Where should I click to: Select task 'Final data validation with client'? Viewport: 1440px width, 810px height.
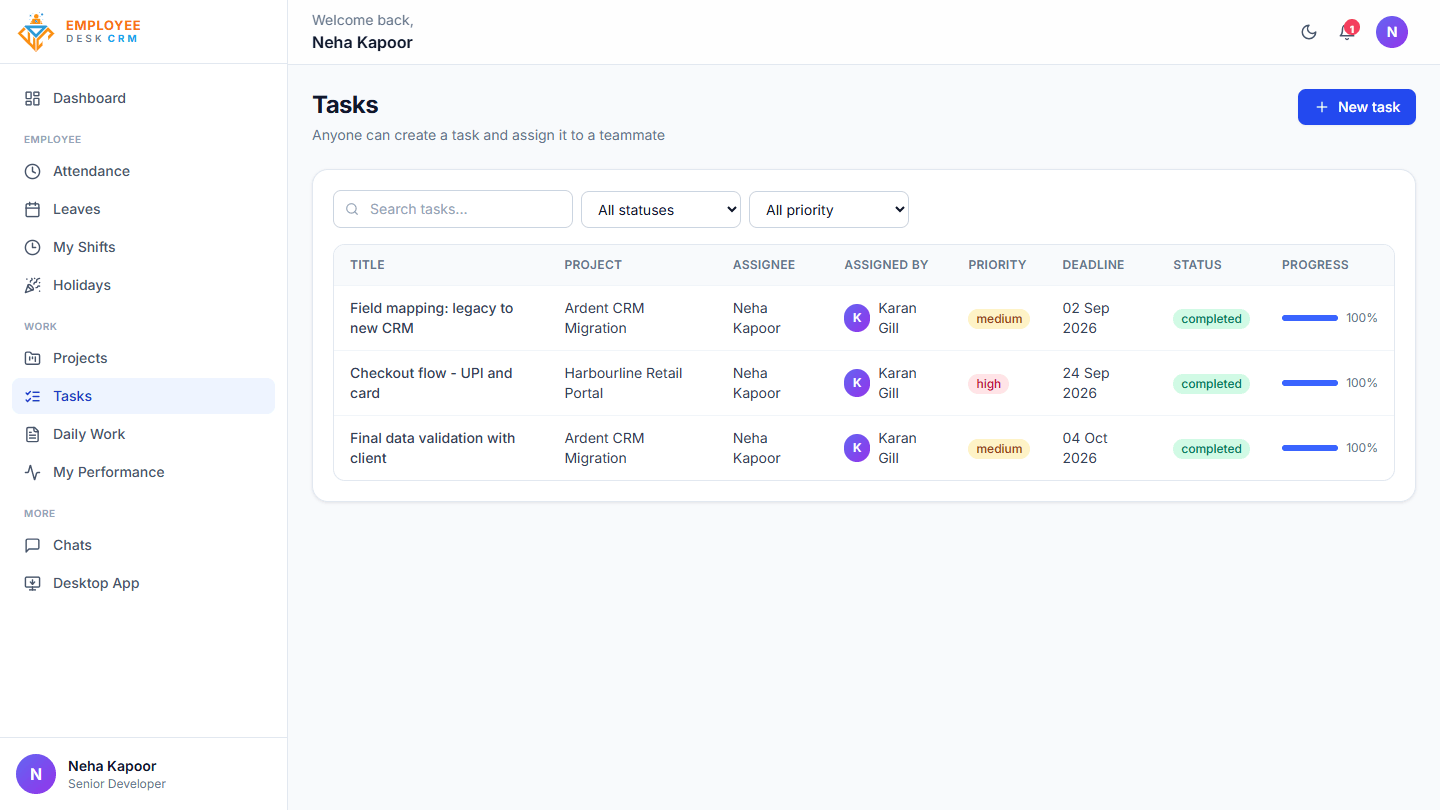[x=433, y=448]
